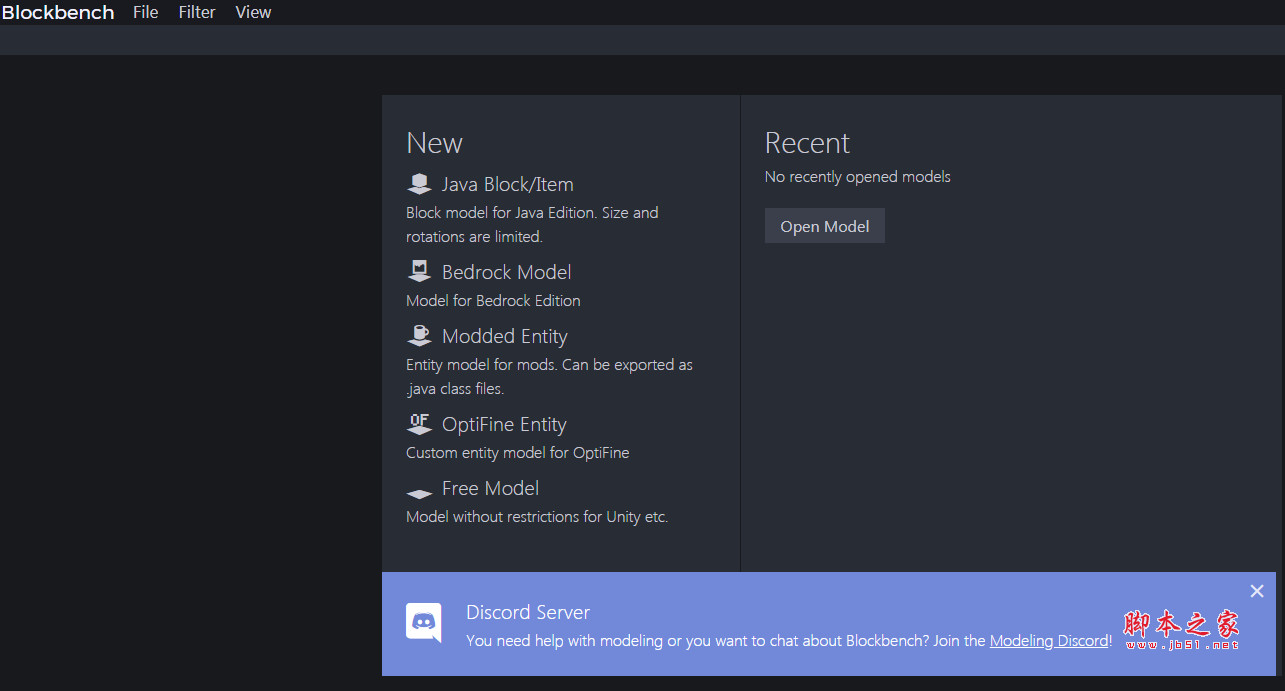Click the Discord Server banner heading
This screenshot has width=1285, height=691.
[527, 612]
